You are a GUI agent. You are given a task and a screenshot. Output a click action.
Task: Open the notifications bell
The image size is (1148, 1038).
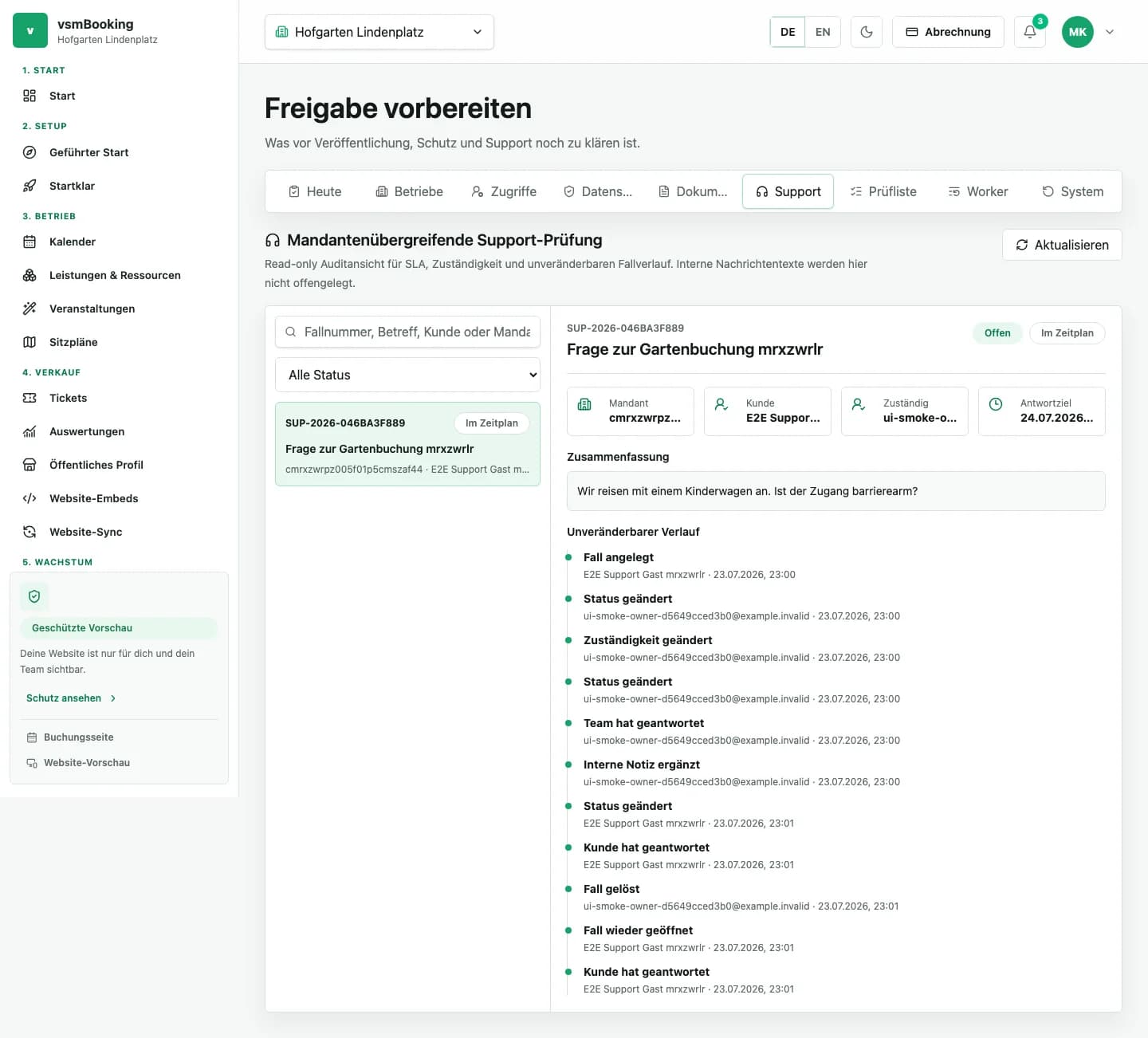click(1030, 32)
